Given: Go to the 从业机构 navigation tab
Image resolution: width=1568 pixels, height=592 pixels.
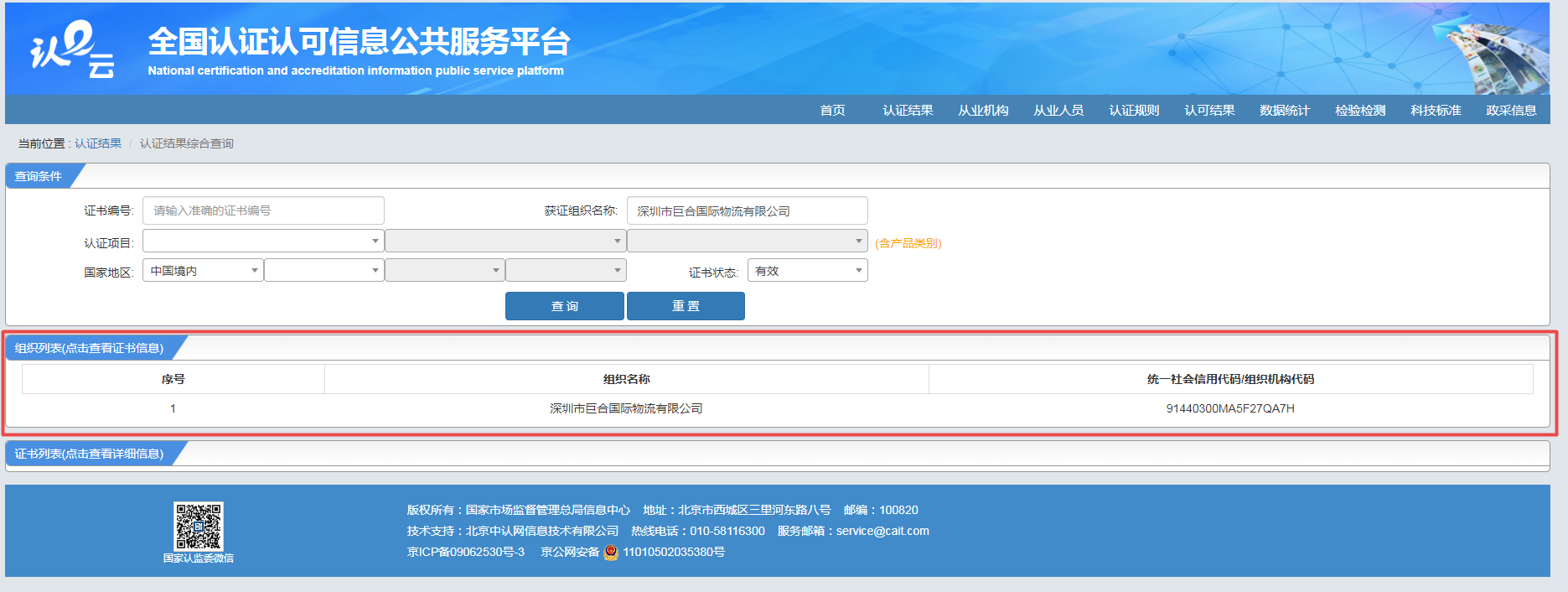Looking at the screenshot, I should [983, 111].
